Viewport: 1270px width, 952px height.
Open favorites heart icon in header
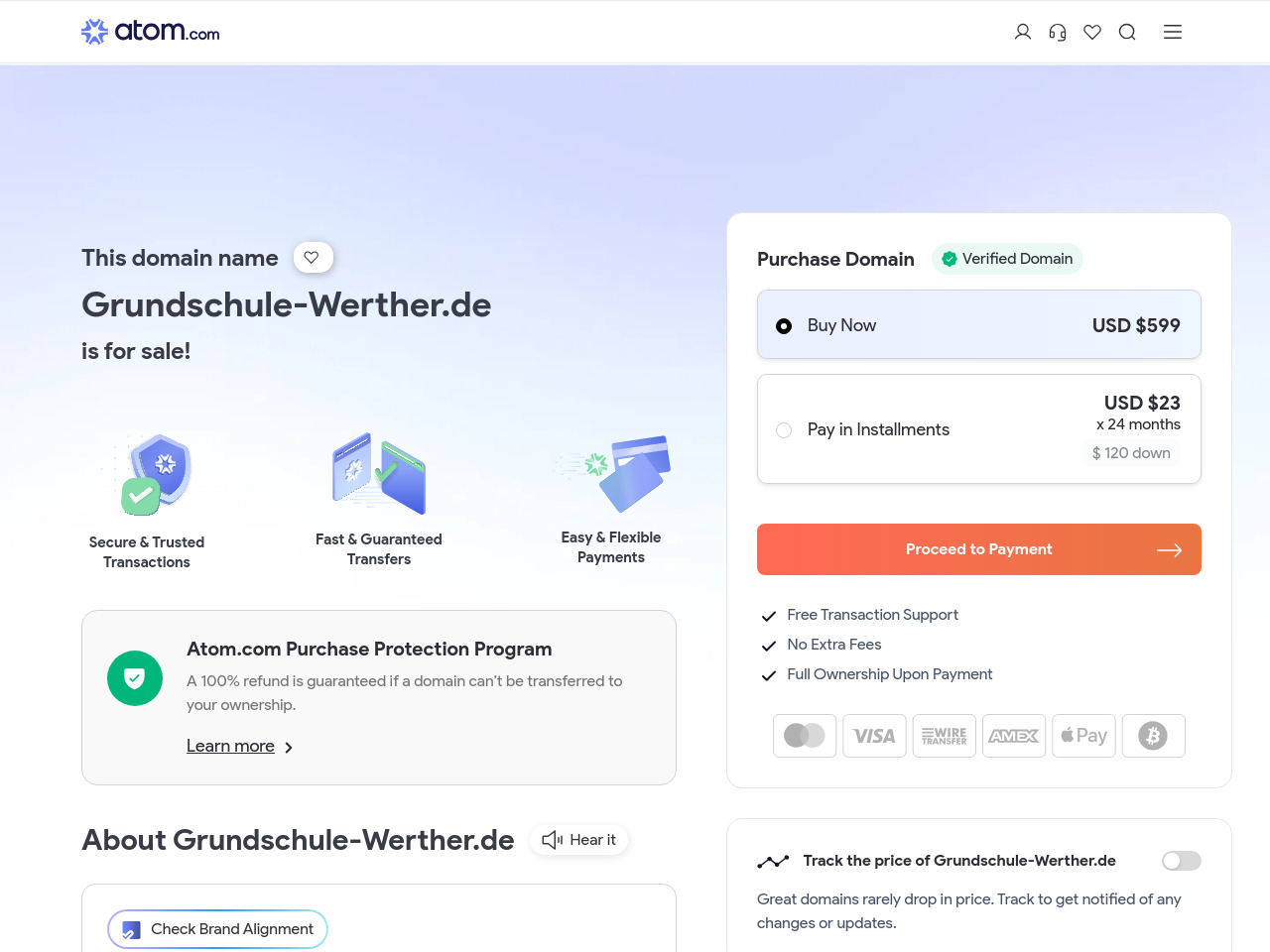coord(1092,32)
